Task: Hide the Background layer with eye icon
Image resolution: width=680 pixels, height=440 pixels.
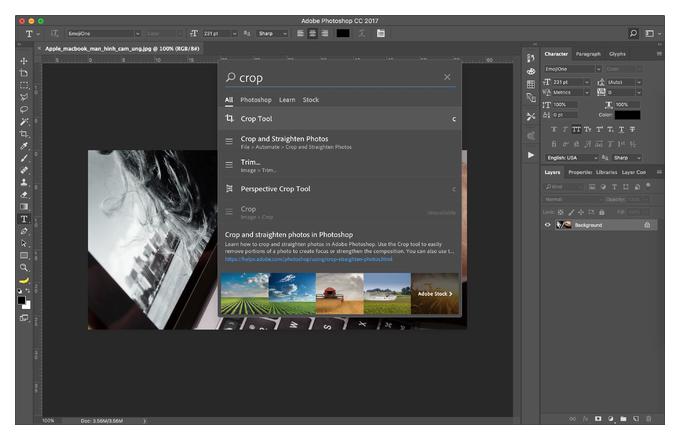Action: coord(547,225)
